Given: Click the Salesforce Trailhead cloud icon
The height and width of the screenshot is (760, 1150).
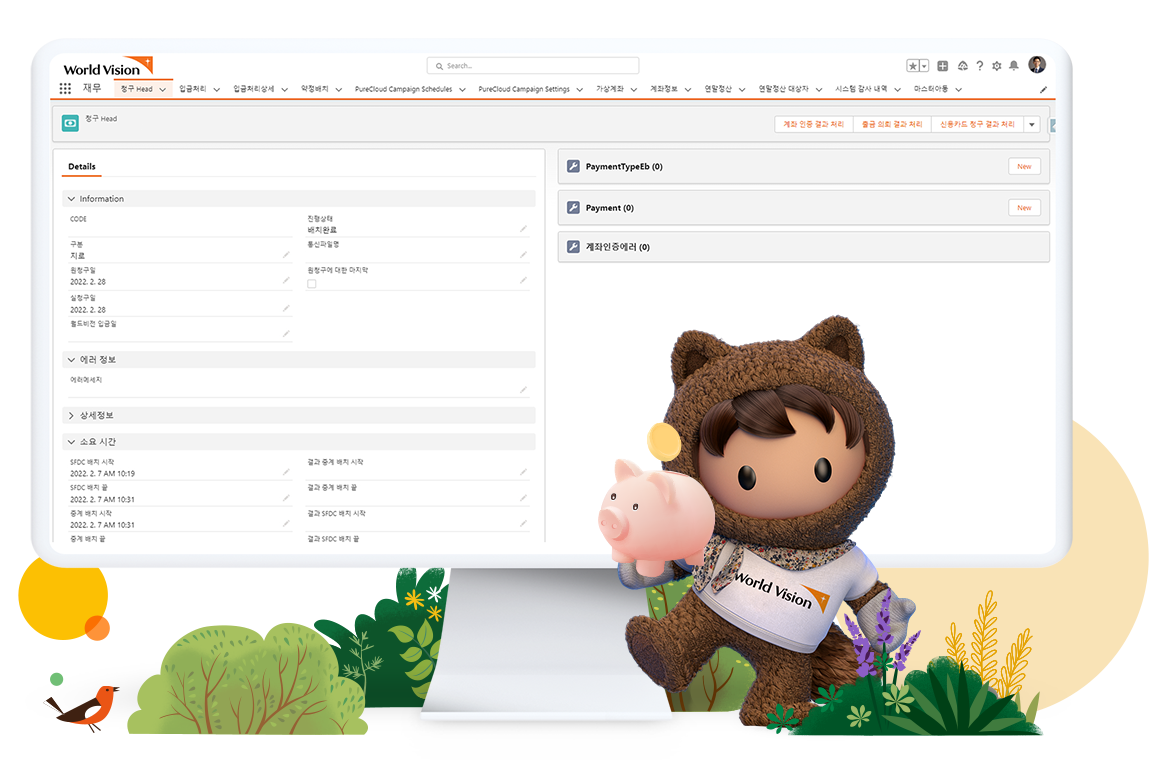Looking at the screenshot, I should tap(963, 66).
